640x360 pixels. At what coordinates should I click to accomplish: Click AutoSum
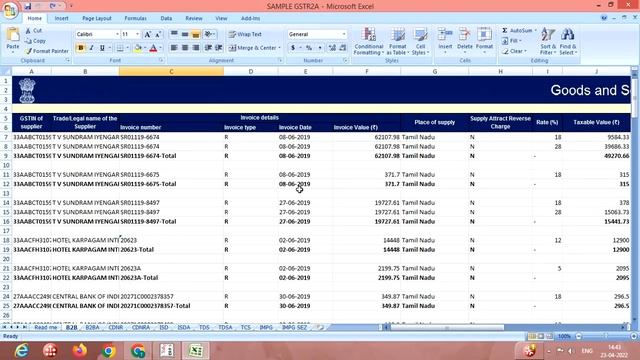pyautogui.click(x=518, y=31)
